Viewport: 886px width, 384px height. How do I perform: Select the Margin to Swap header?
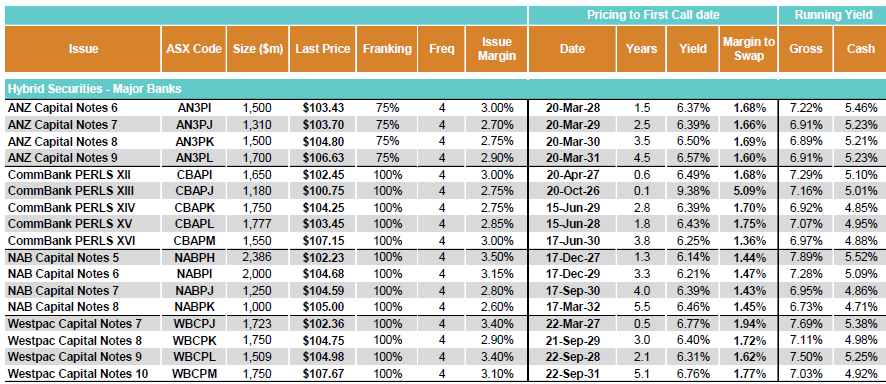[748, 49]
